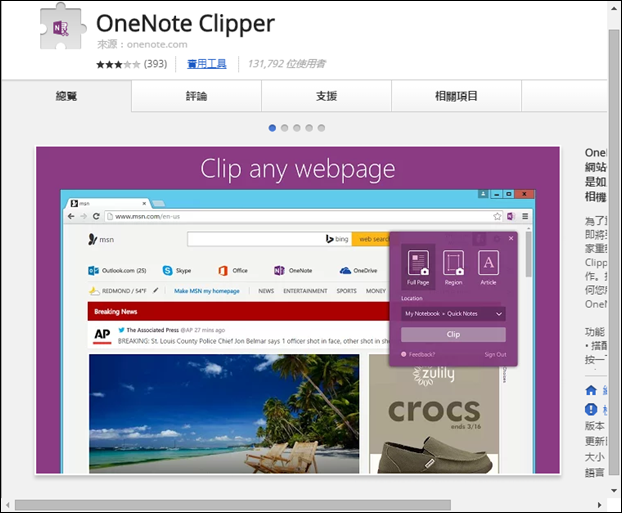Select the fifth carousel dot
This screenshot has height=513, width=622.
[321, 128]
